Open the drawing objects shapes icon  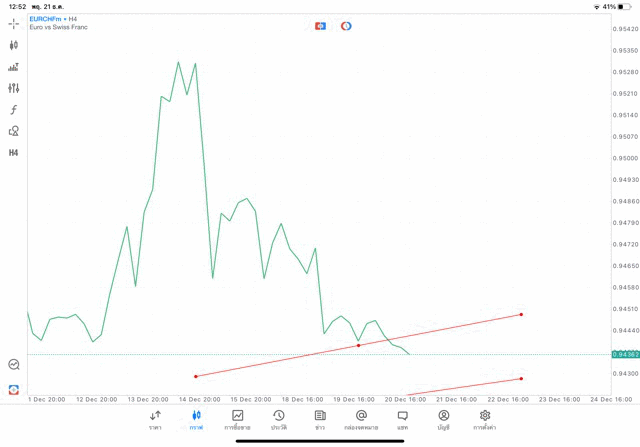click(14, 131)
